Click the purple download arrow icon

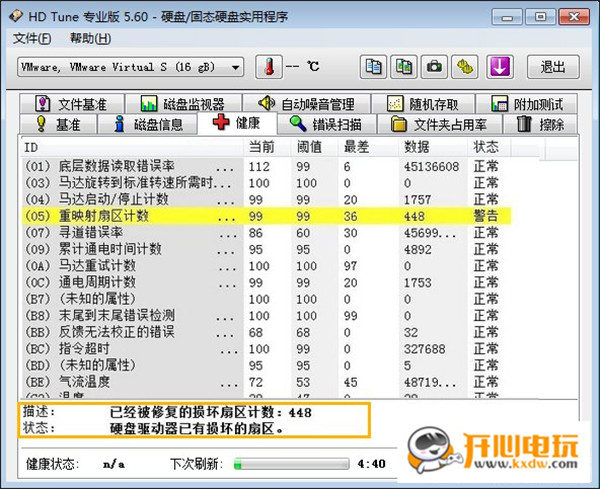[x=500, y=67]
